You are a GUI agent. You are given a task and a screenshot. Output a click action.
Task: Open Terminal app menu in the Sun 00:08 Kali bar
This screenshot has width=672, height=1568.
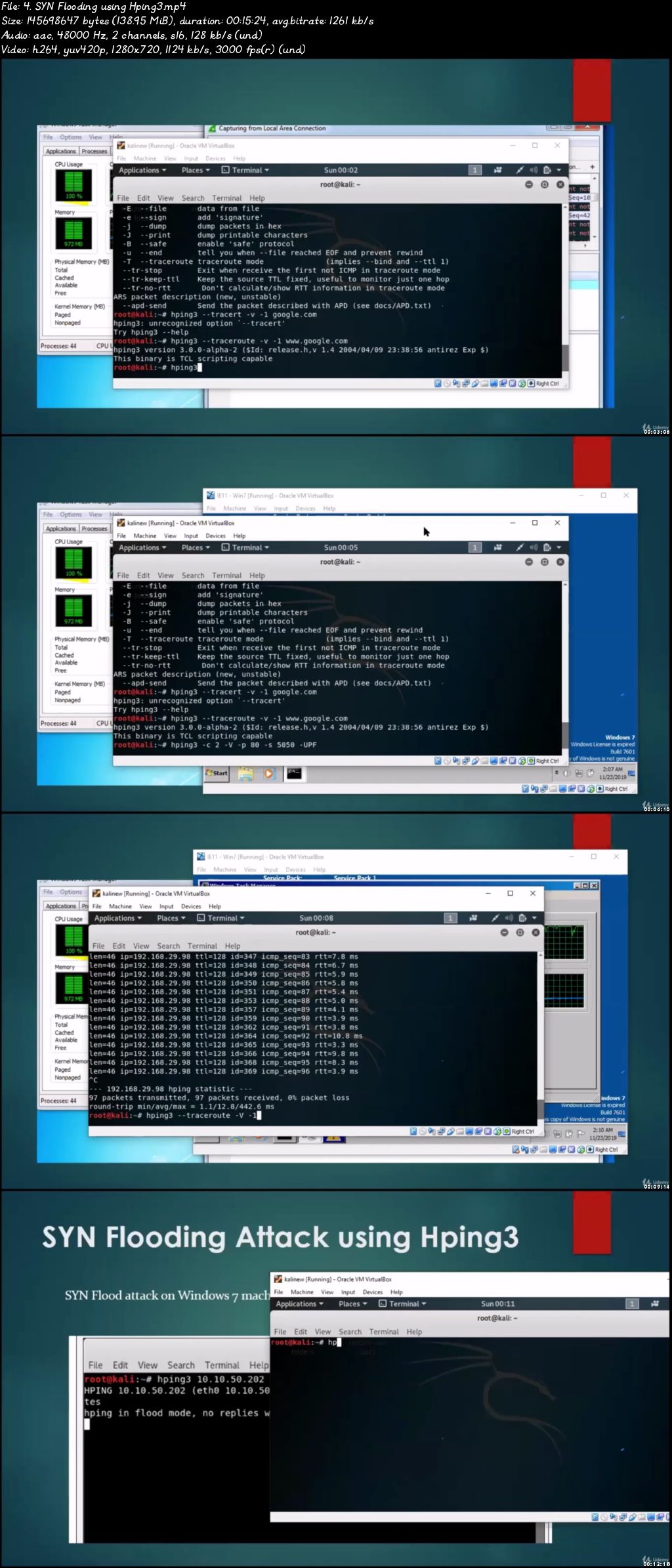click(221, 918)
